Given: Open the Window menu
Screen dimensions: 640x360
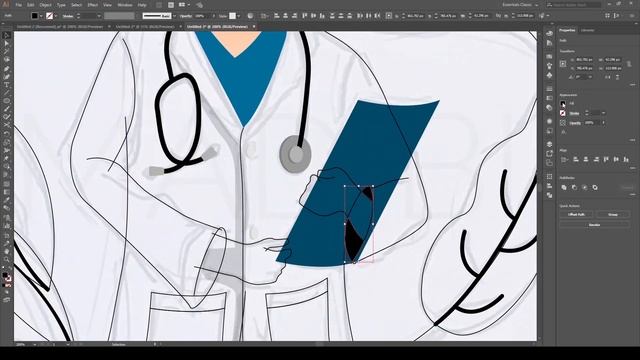Looking at the screenshot, I should click(x=125, y=5).
